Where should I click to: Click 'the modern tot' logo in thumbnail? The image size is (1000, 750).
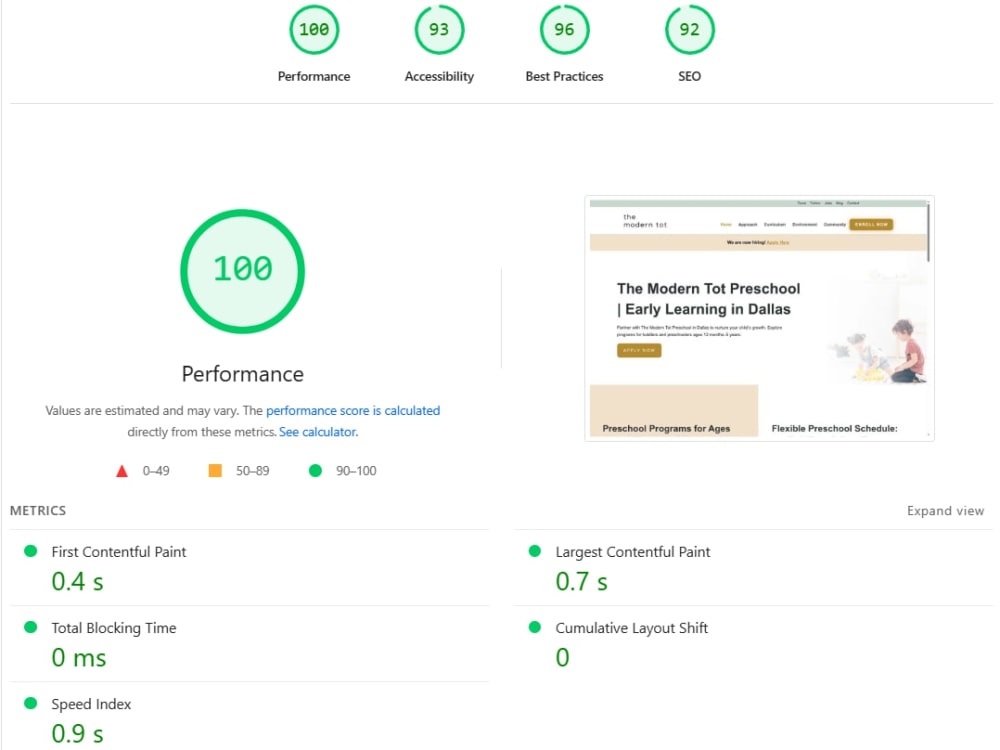coord(644,221)
